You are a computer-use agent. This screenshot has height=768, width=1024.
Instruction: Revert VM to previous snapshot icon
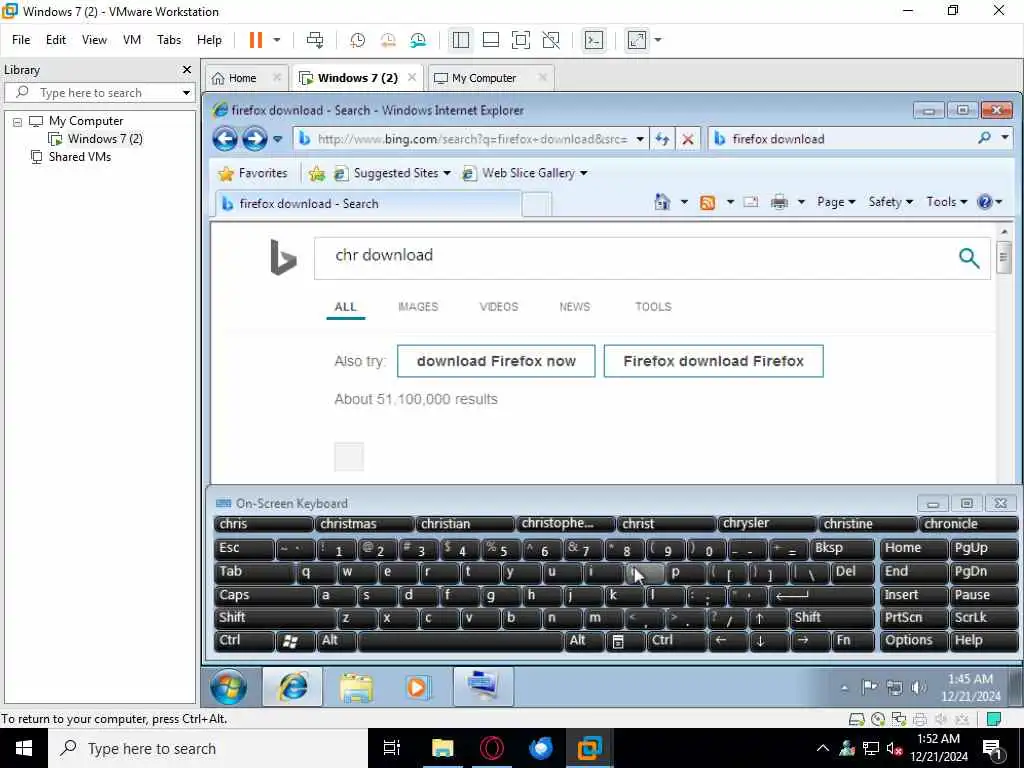point(388,40)
